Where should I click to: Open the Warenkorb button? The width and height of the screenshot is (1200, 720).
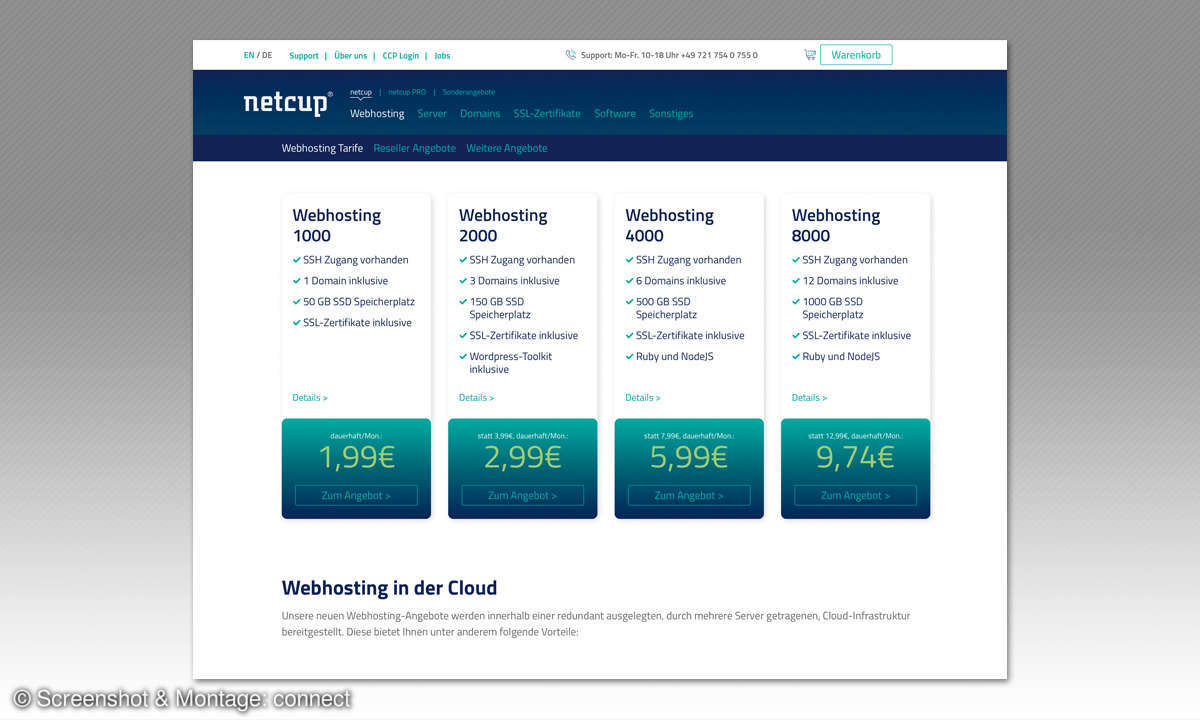pos(856,55)
